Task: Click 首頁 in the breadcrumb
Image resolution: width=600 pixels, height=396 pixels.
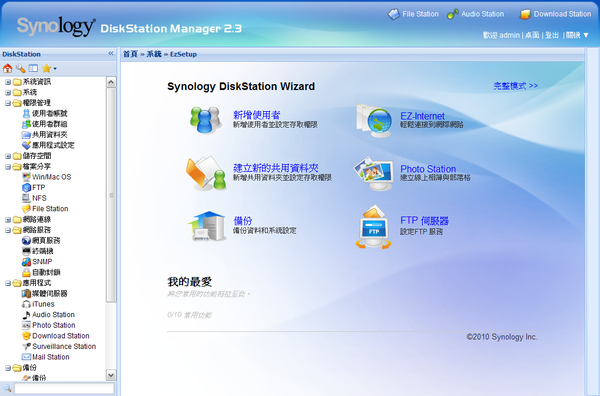Action: pos(130,54)
